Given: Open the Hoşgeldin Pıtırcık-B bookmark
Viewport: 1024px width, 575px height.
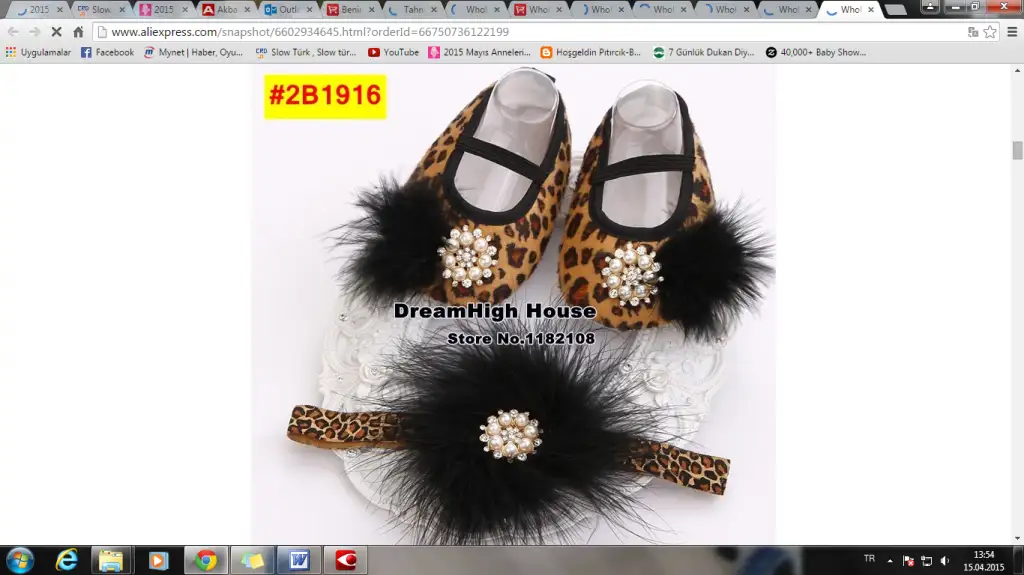Looking at the screenshot, I should pyautogui.click(x=591, y=52).
